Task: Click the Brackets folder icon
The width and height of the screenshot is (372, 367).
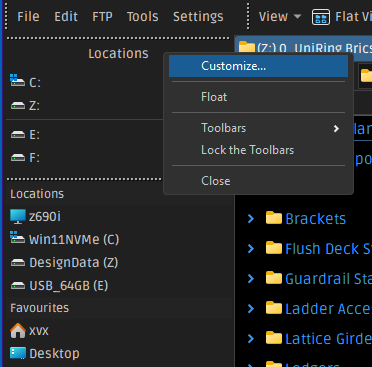Action: pyautogui.click(x=274, y=218)
